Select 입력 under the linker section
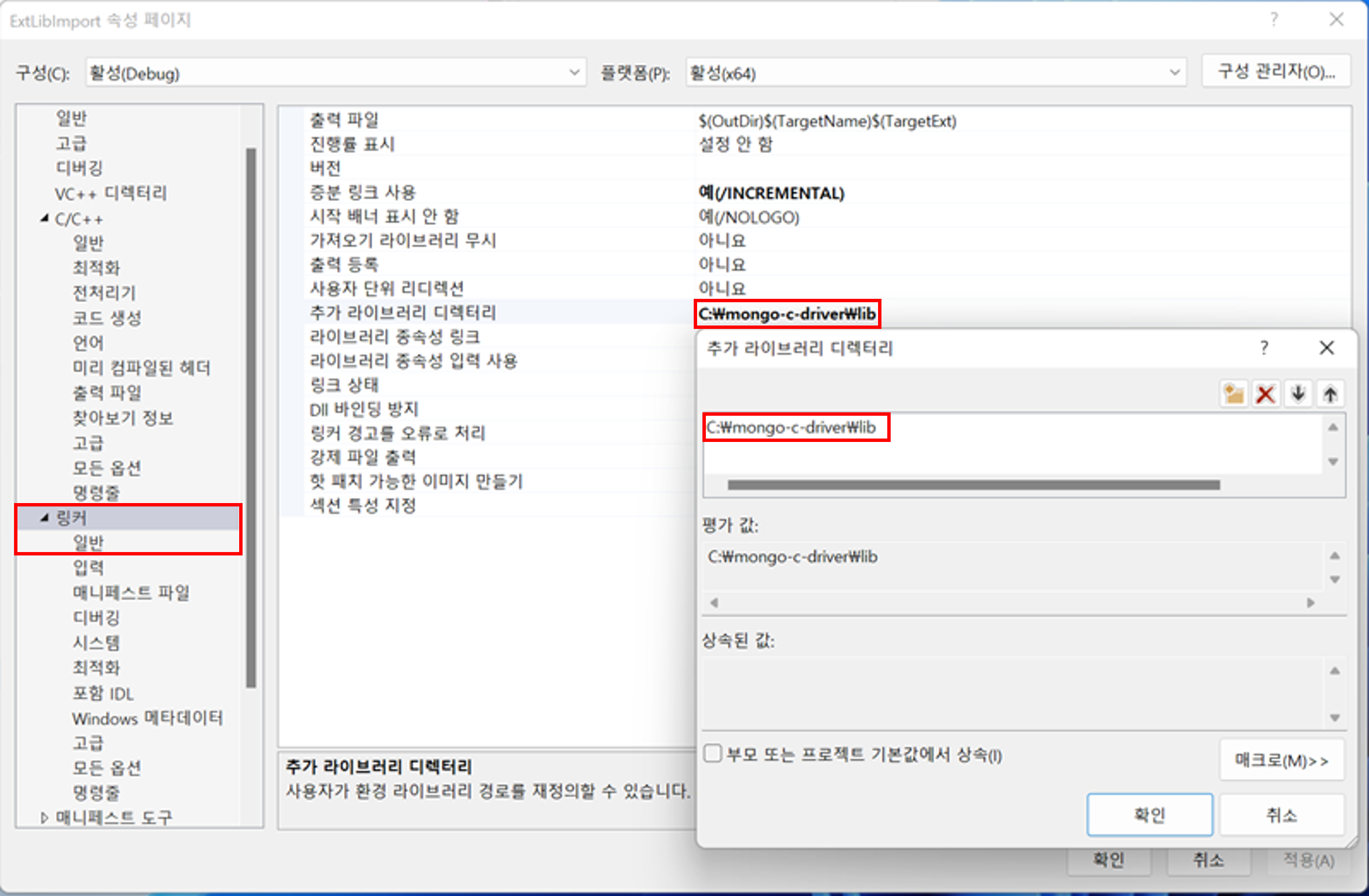Screen dimensions: 1369x896 (x=88, y=568)
